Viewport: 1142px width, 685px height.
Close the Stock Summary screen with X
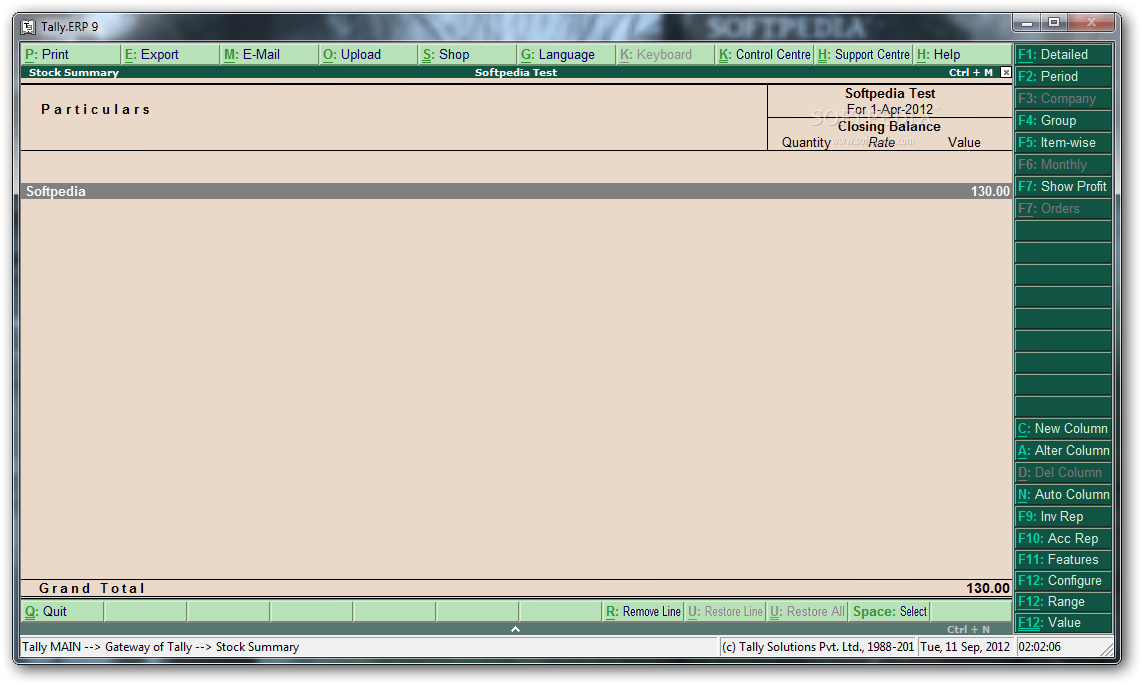[1006, 72]
